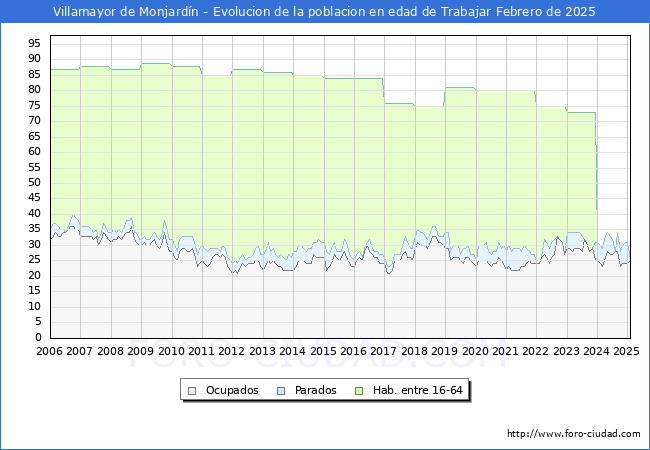Screen dimensions: 650x450
Task: Click the 2021 x-axis year label
Action: [x=505, y=351]
